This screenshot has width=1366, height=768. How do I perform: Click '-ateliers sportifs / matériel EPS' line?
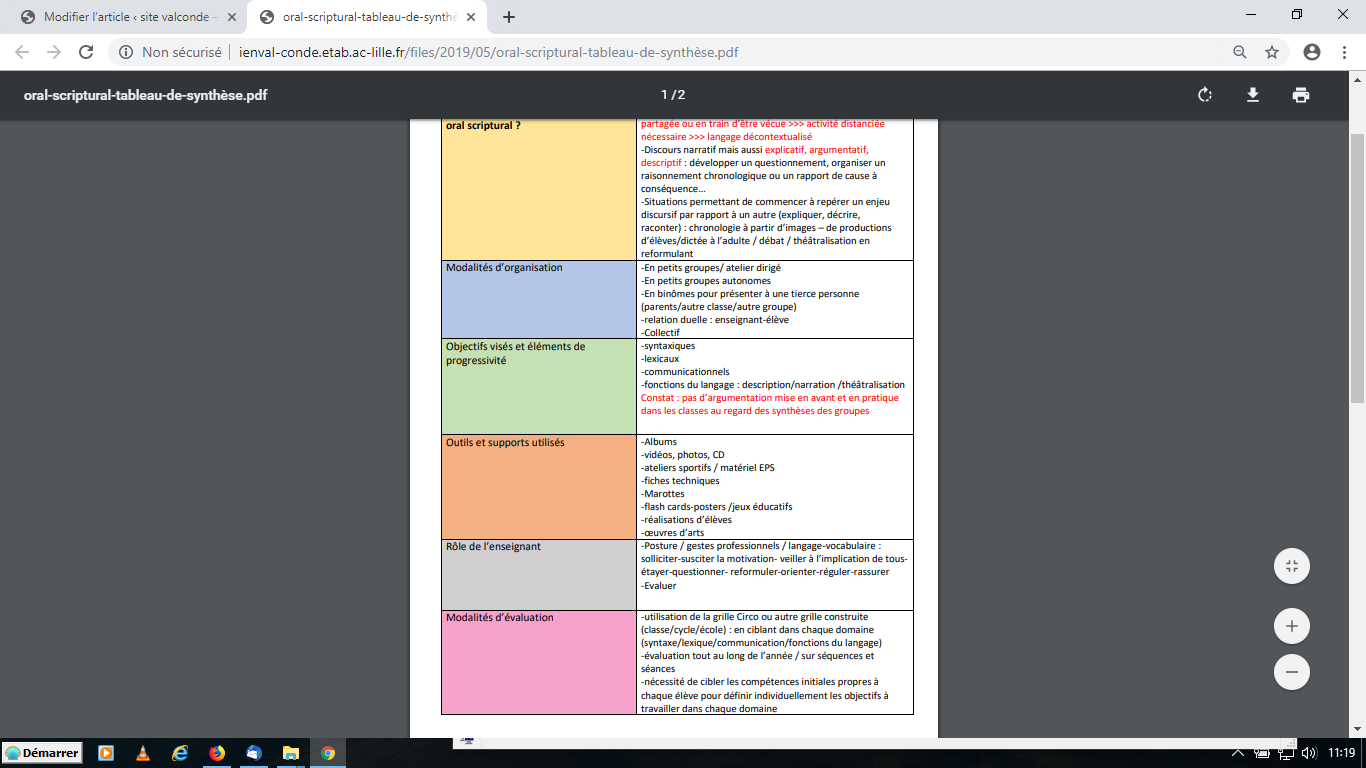pyautogui.click(x=708, y=468)
